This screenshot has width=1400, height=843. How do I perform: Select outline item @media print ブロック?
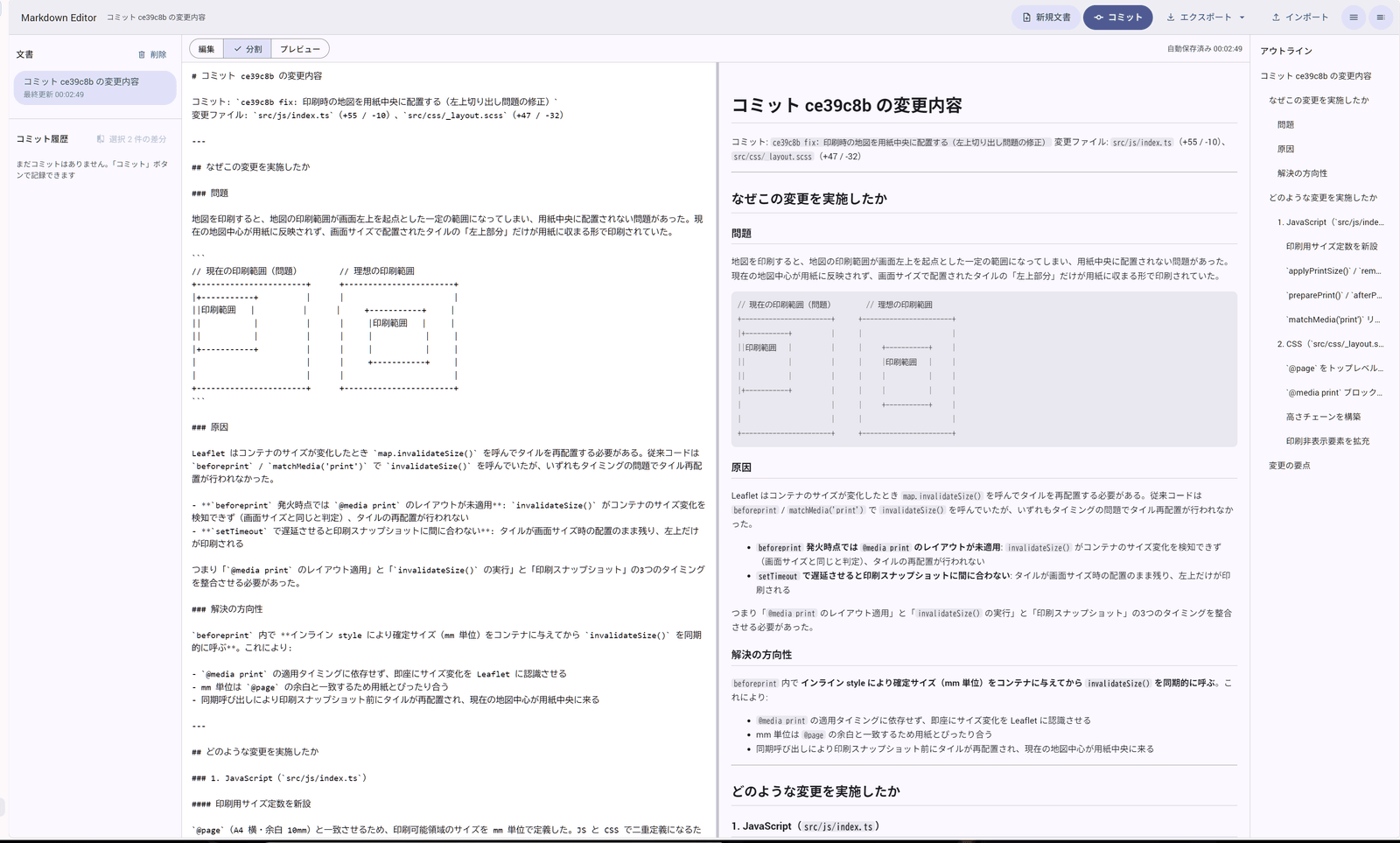tap(1334, 393)
